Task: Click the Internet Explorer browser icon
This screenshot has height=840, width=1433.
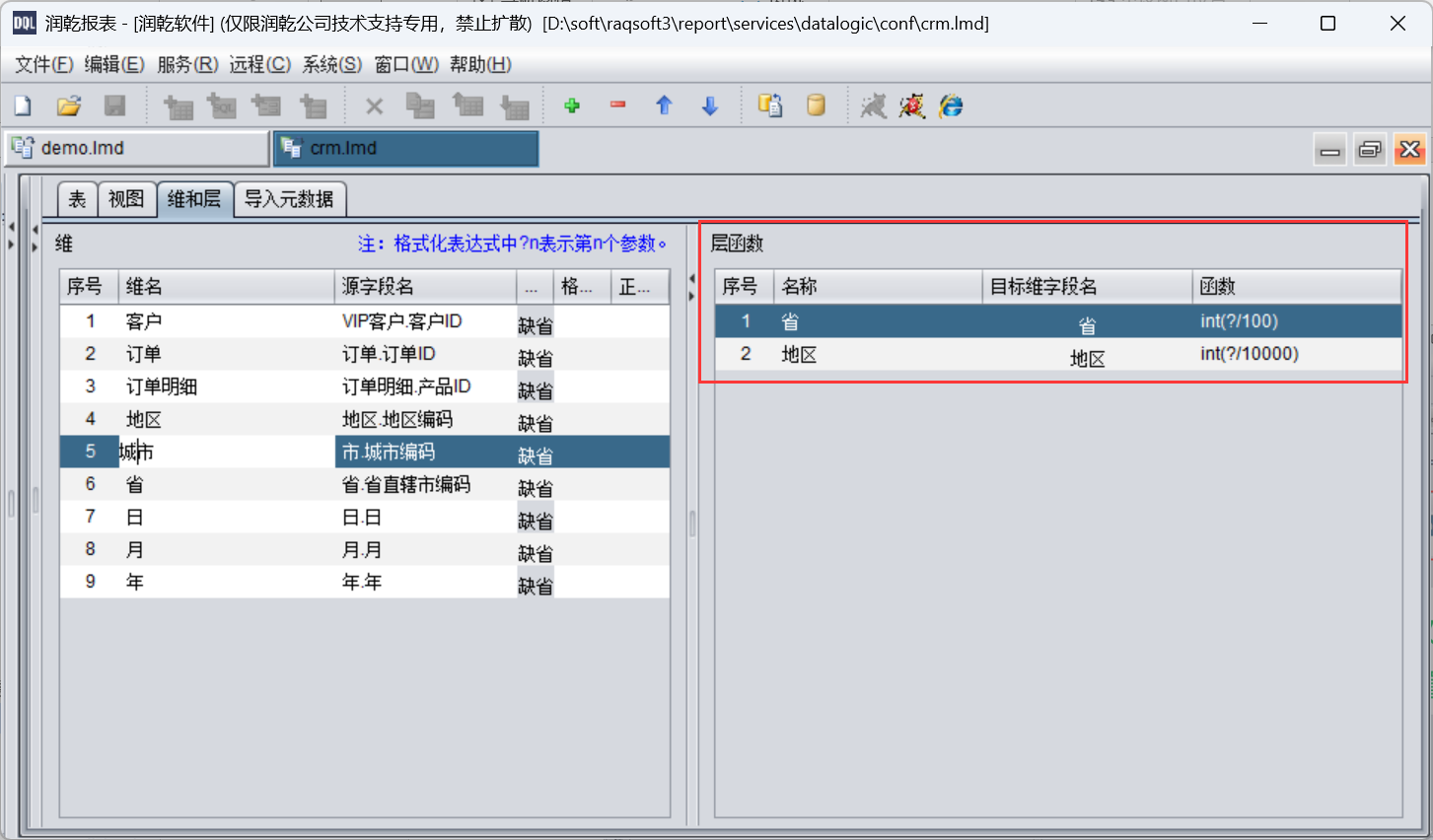Action: pos(951,105)
